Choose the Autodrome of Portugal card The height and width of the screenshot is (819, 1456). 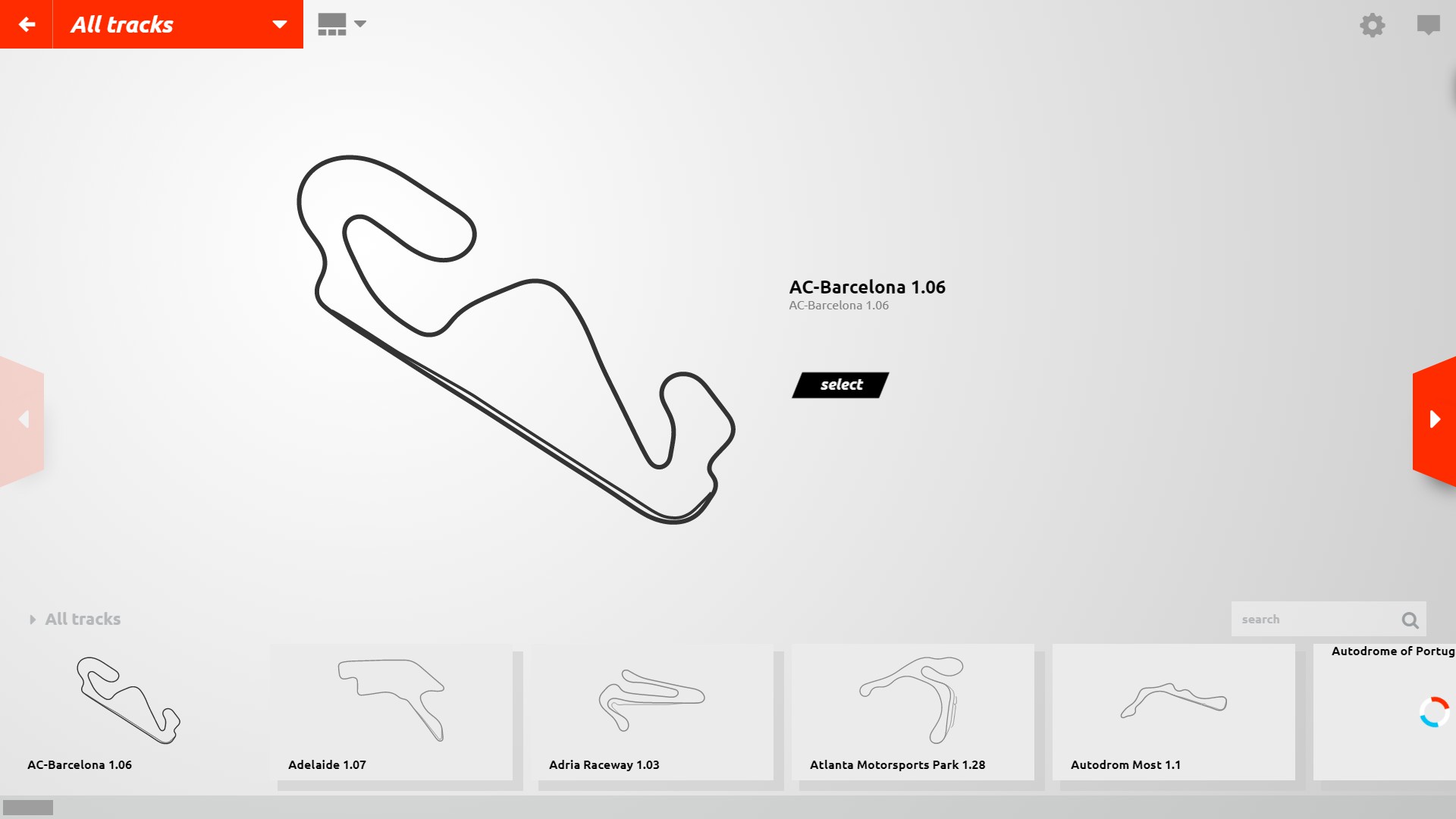[1385, 711]
